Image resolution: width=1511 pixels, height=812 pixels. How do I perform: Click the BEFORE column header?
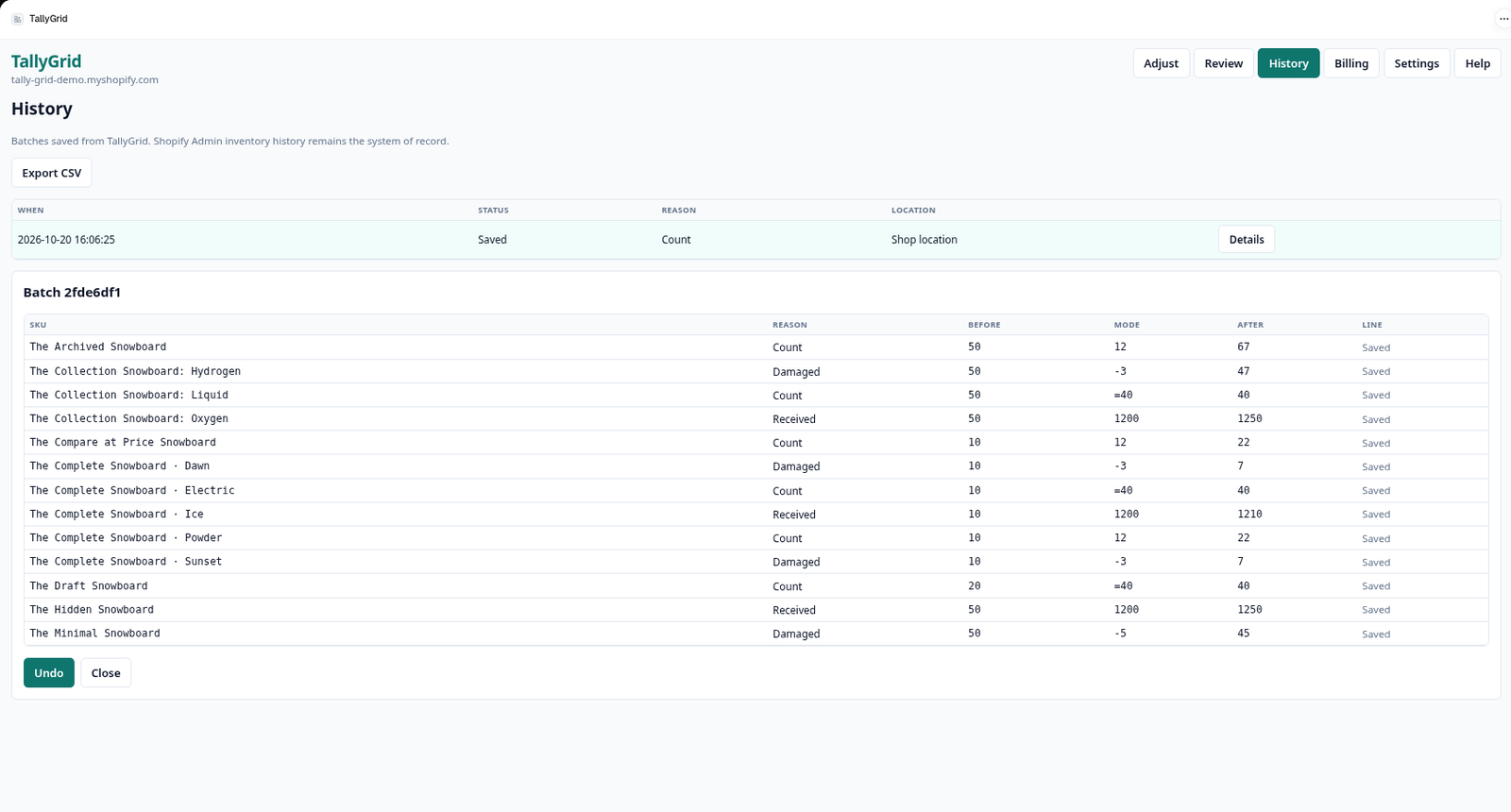pos(984,325)
